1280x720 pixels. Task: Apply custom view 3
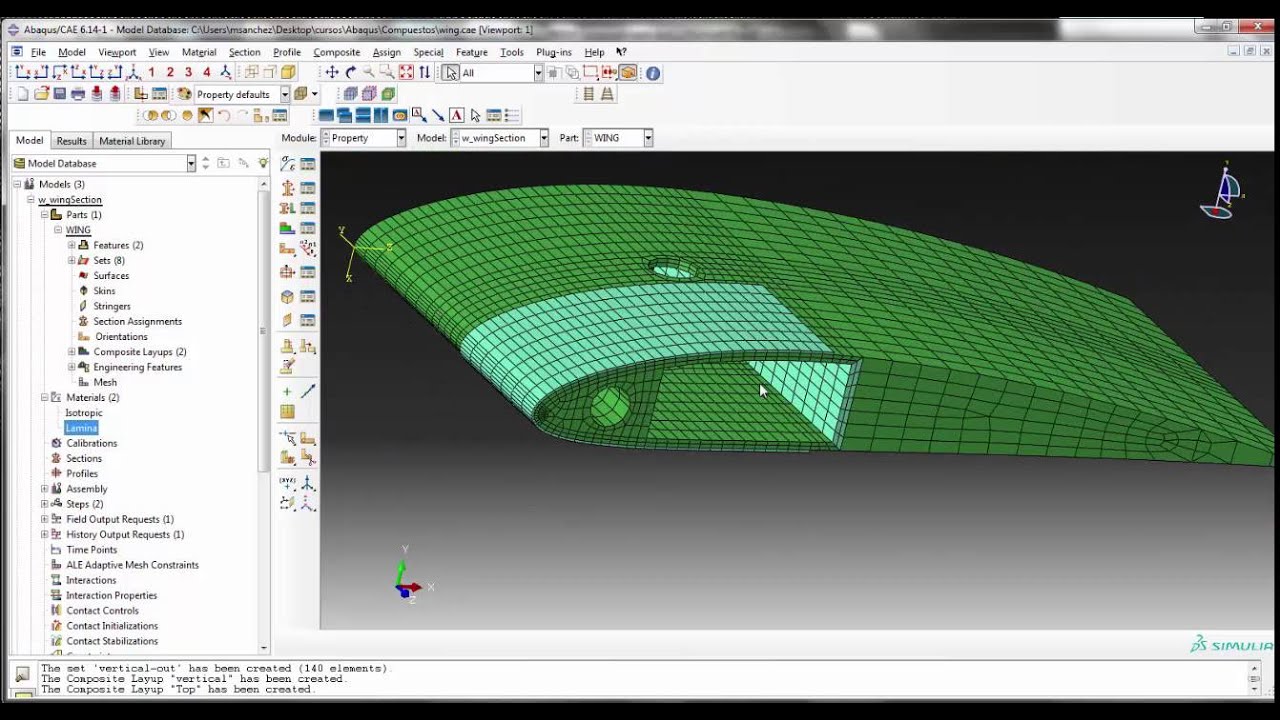tap(188, 72)
